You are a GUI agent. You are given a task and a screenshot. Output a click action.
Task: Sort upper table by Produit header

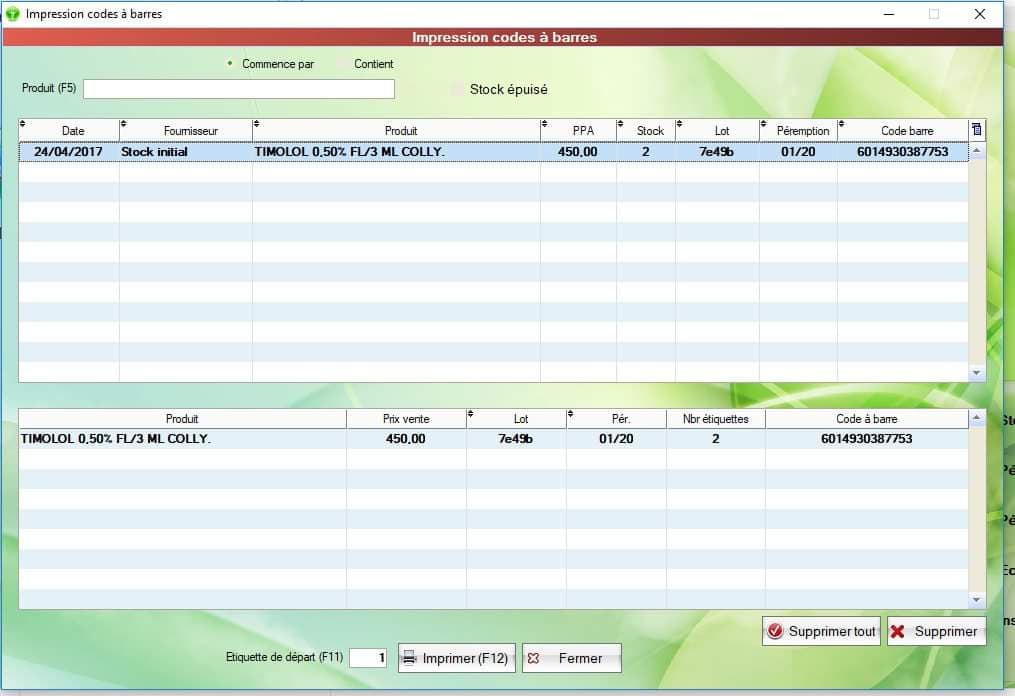coord(396,131)
